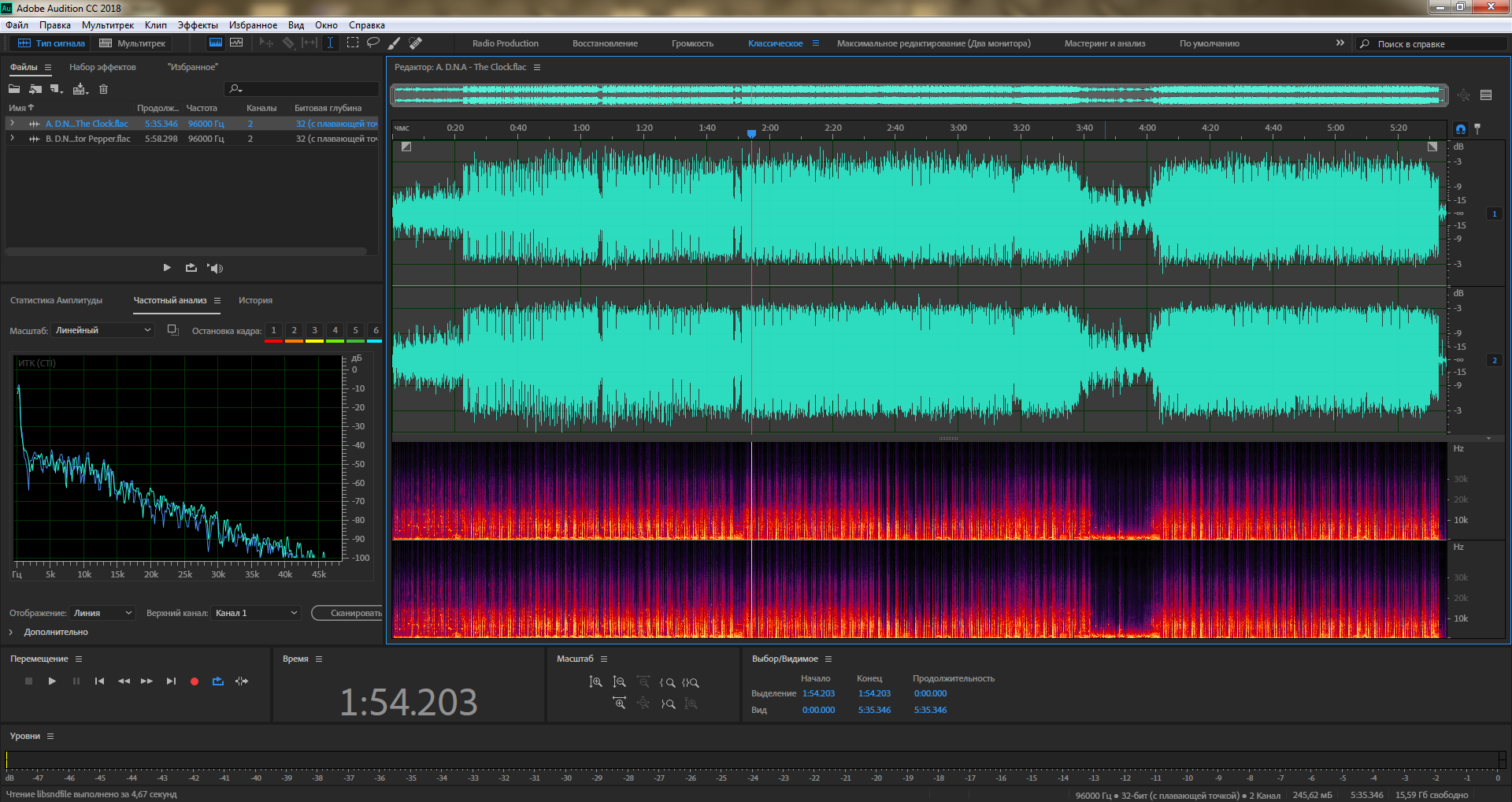Click the Import file icon in Files panel
Screen dimensions: 1512x802
click(35, 89)
